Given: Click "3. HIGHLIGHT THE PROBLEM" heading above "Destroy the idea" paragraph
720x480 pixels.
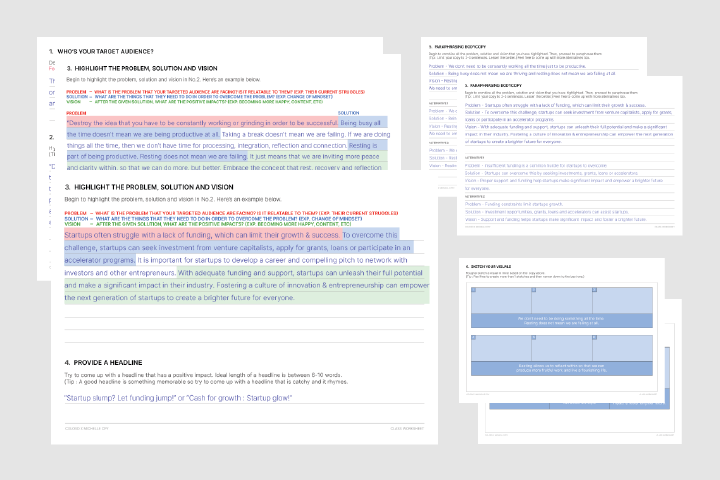Looking at the screenshot, I should 142,68.
